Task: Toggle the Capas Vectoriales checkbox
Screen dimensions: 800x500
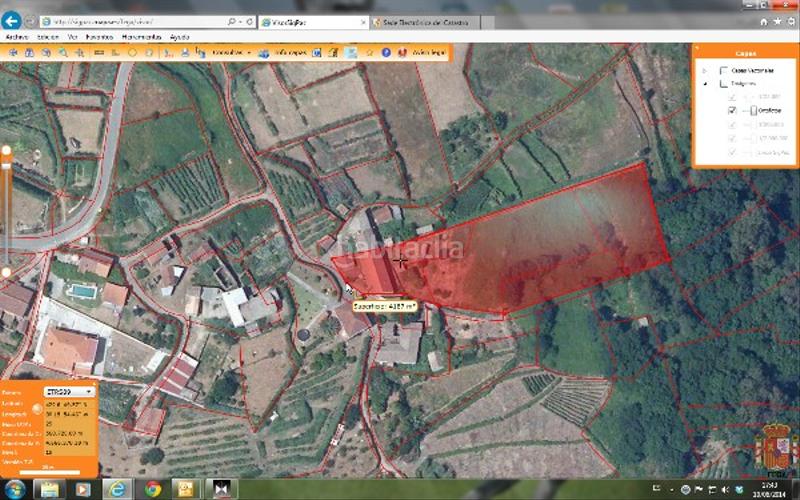Action: (x=723, y=70)
